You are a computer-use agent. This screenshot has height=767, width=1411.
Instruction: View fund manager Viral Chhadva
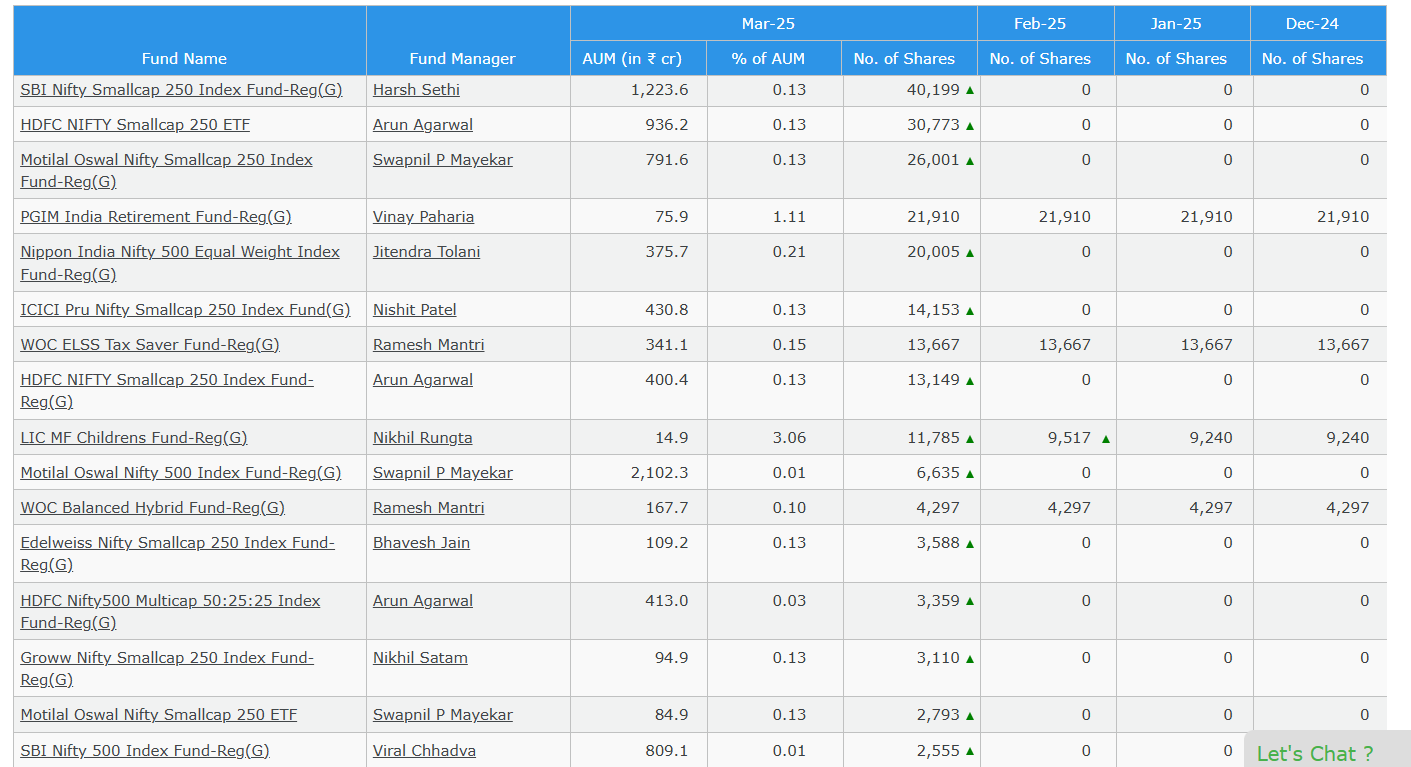424,751
